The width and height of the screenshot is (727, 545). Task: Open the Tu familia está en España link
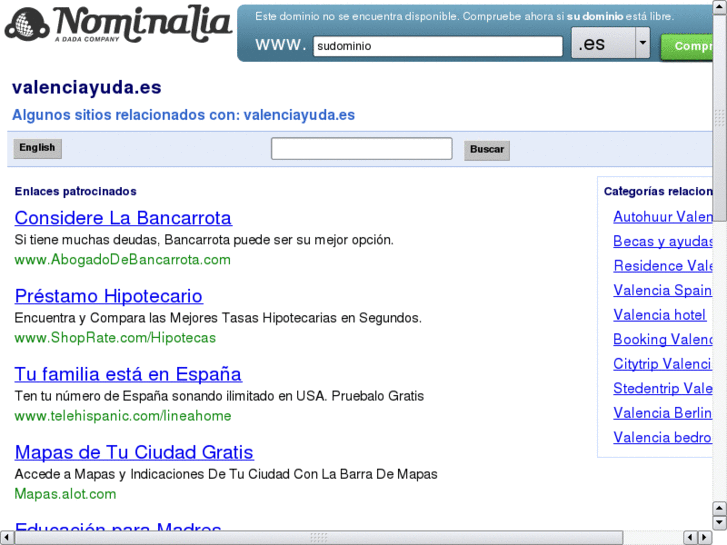[x=128, y=374]
